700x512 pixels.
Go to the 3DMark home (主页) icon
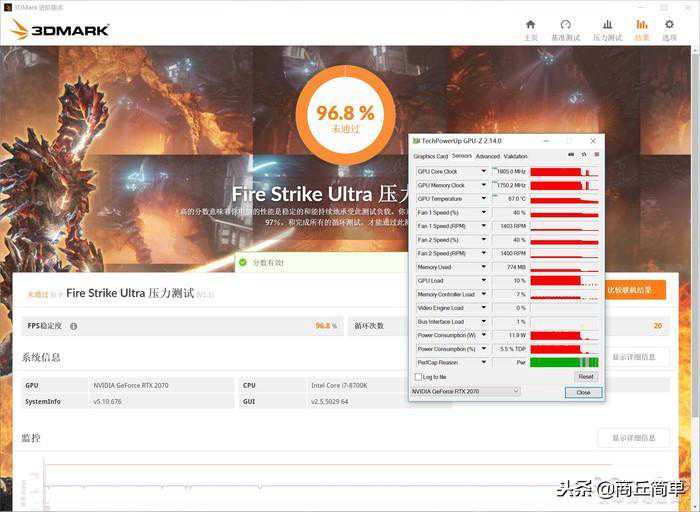click(x=530, y=28)
